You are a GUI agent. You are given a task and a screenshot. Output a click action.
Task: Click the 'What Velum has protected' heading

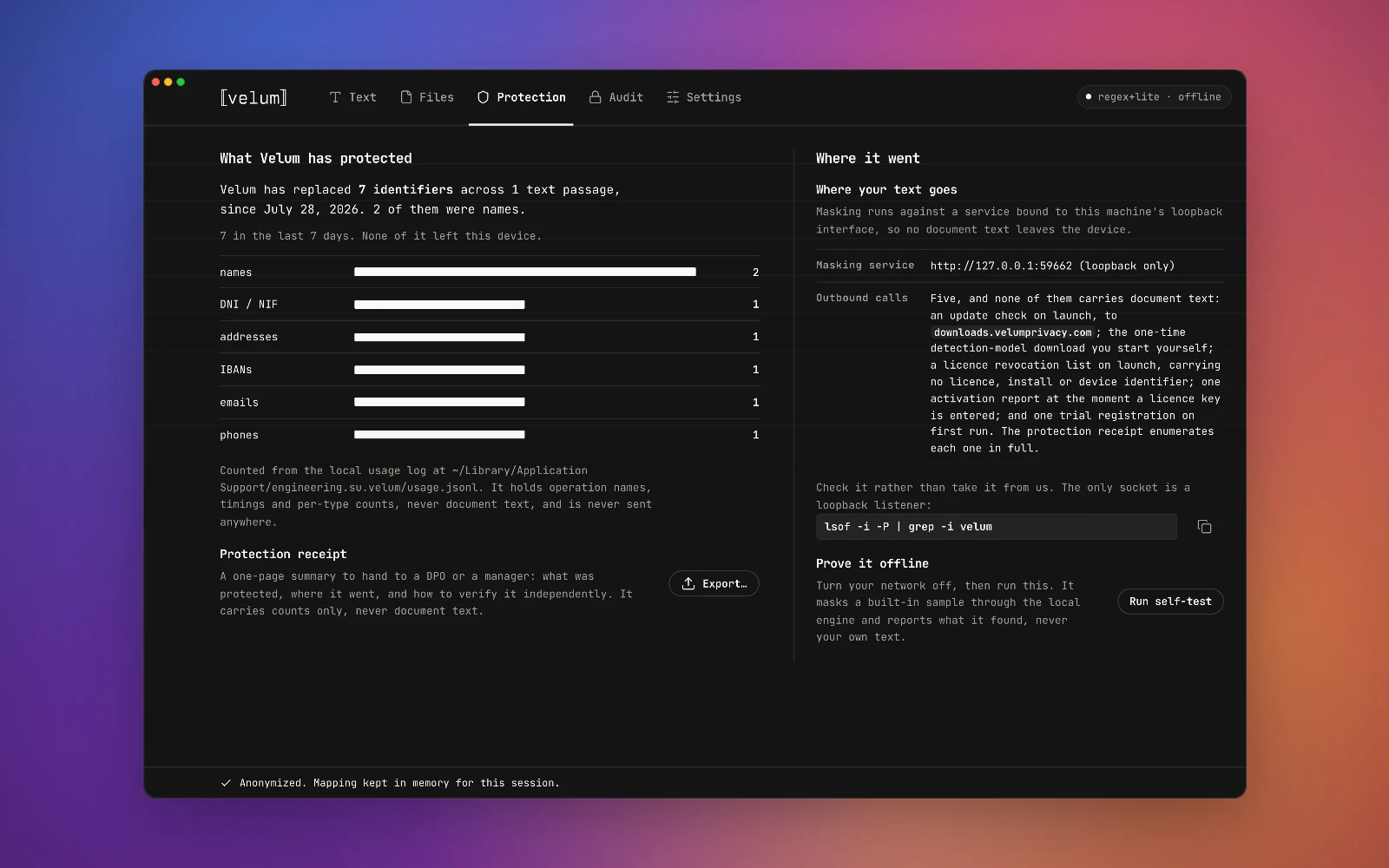(316, 158)
